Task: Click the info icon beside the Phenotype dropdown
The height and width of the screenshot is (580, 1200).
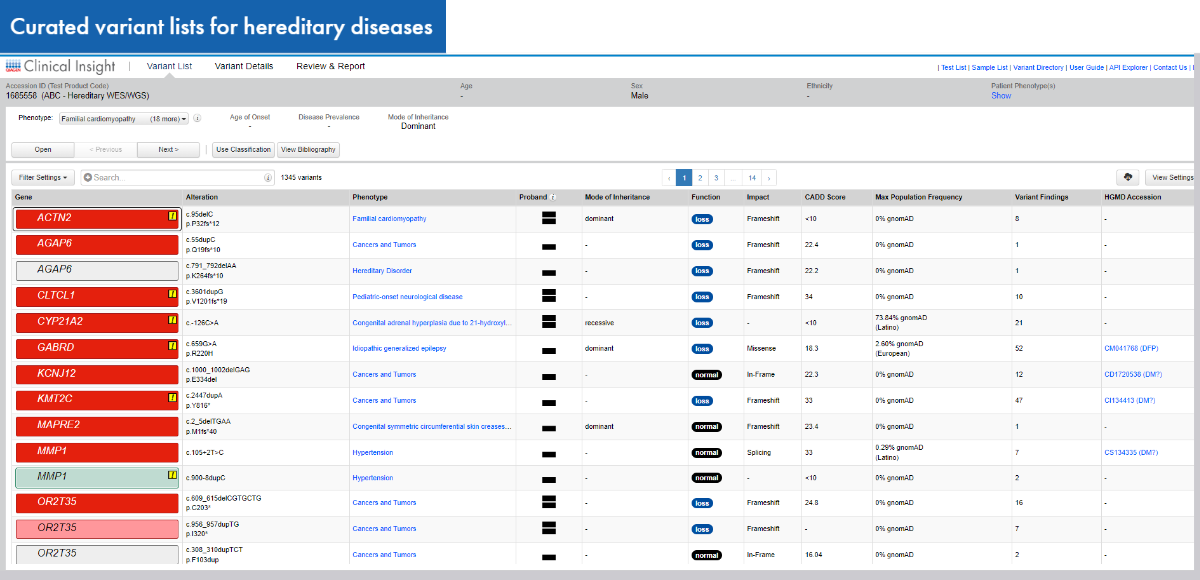Action: click(197, 118)
